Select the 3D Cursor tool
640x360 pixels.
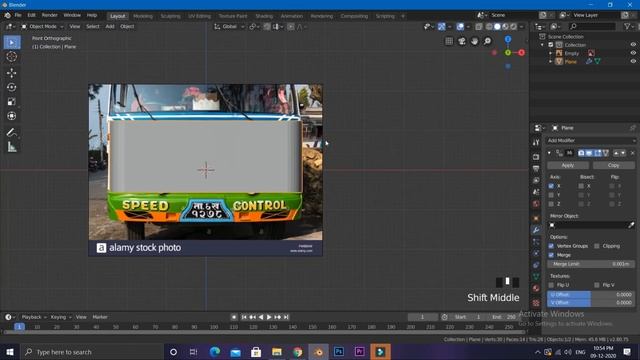12,57
